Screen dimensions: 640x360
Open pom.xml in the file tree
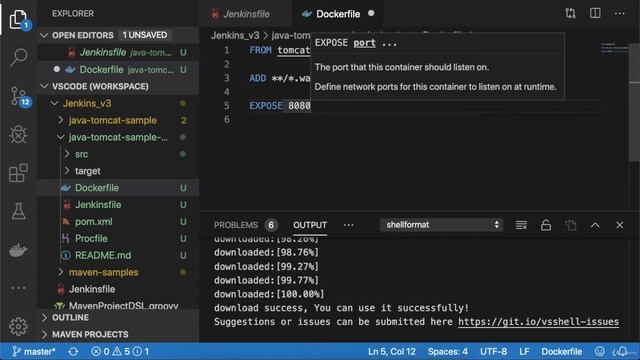coord(118,222)
